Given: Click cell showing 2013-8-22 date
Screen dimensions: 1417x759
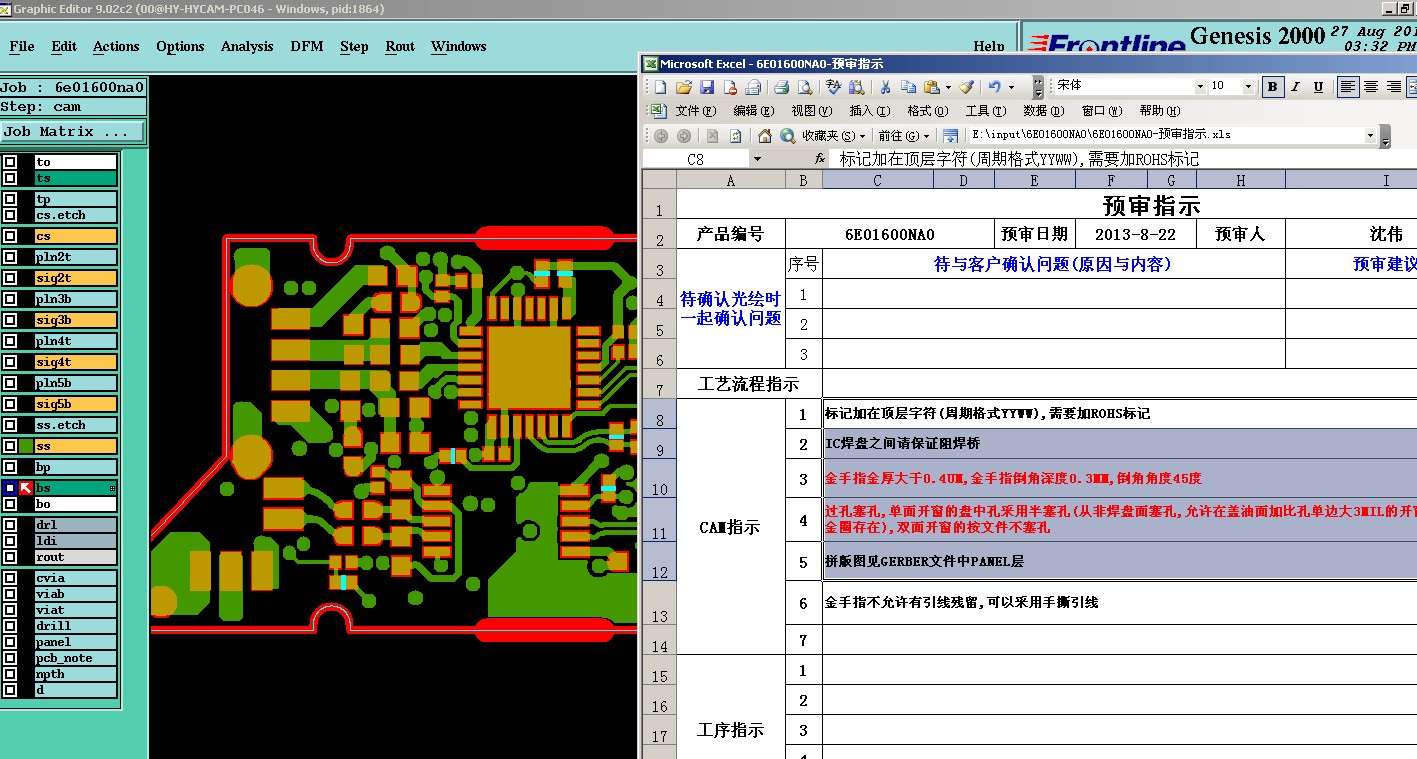Looking at the screenshot, I should click(1135, 234).
